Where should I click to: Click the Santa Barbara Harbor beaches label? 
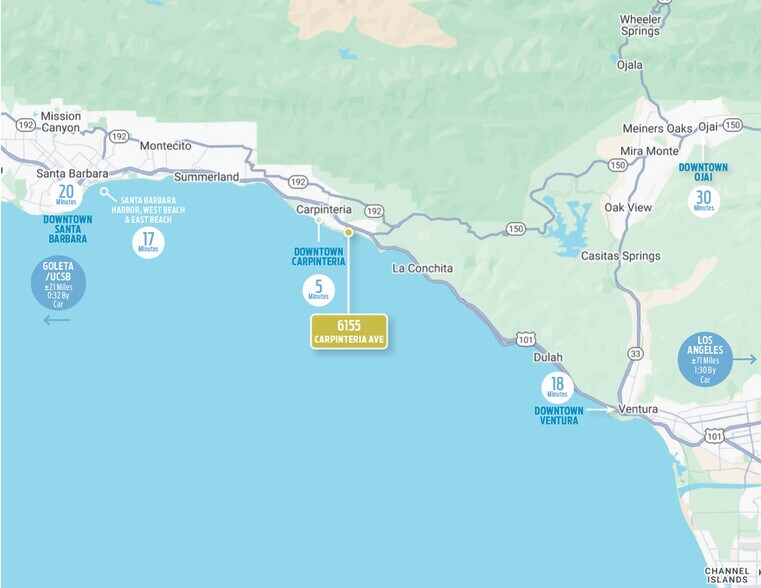[x=148, y=210]
